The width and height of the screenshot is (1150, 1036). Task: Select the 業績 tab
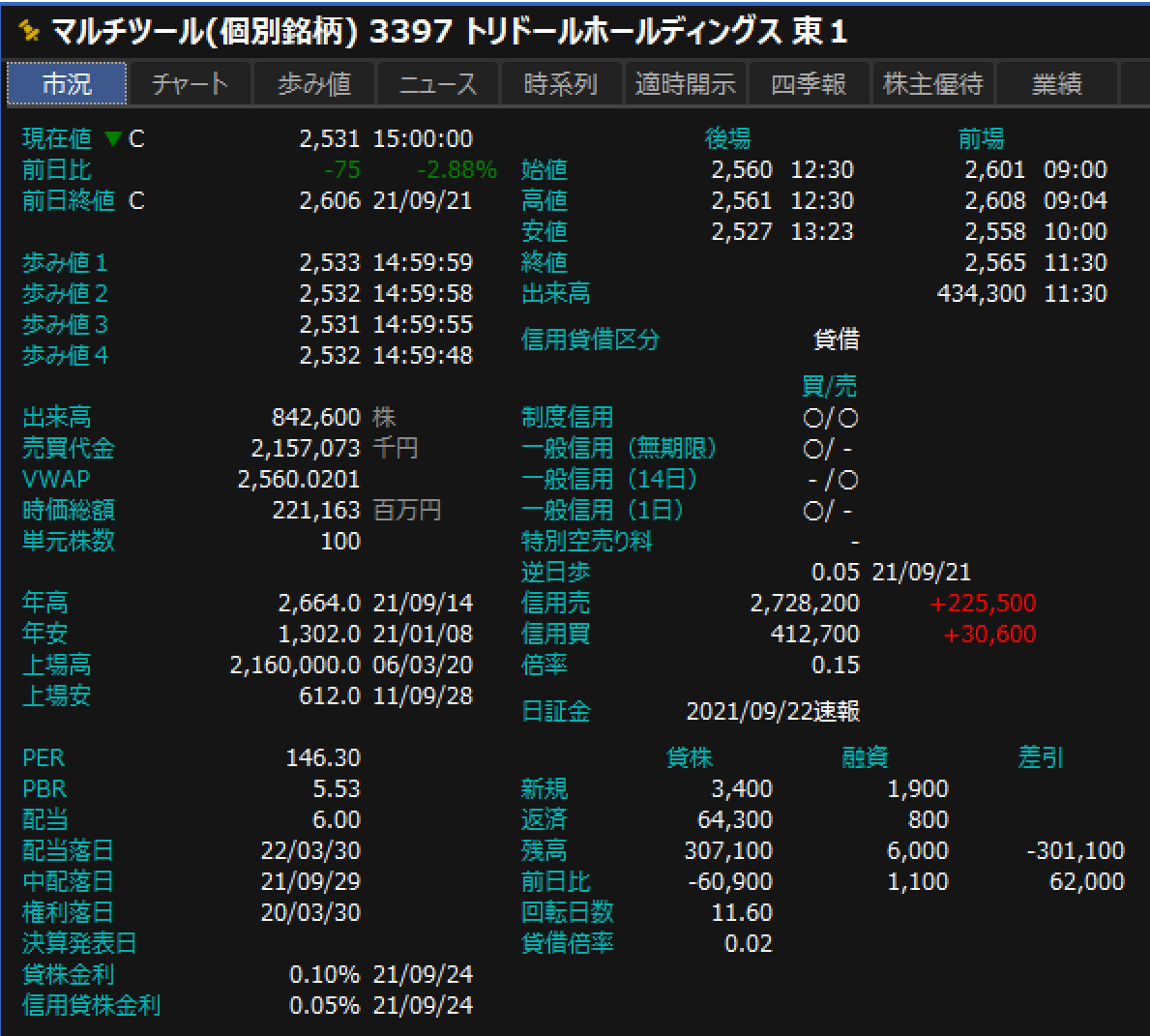(1057, 83)
